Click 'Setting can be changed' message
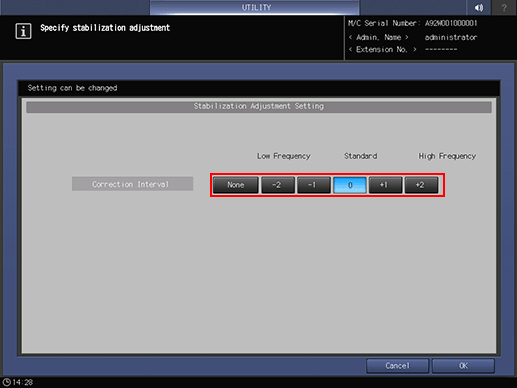Image resolution: width=517 pixels, height=388 pixels. (72, 88)
